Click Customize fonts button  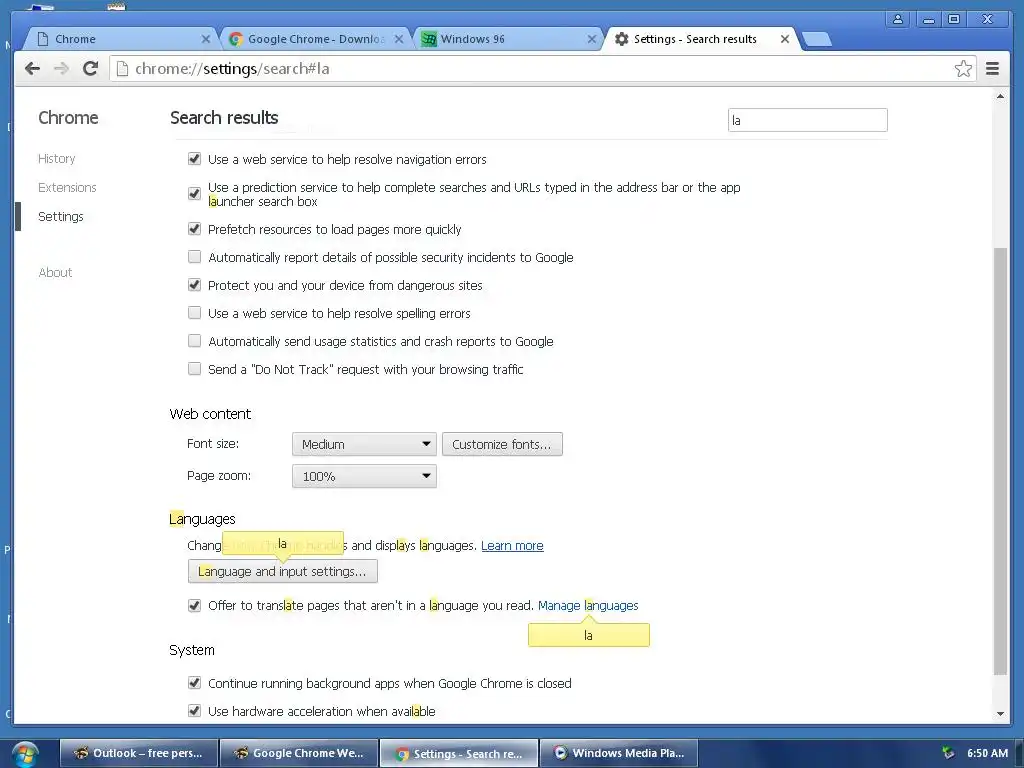click(502, 444)
